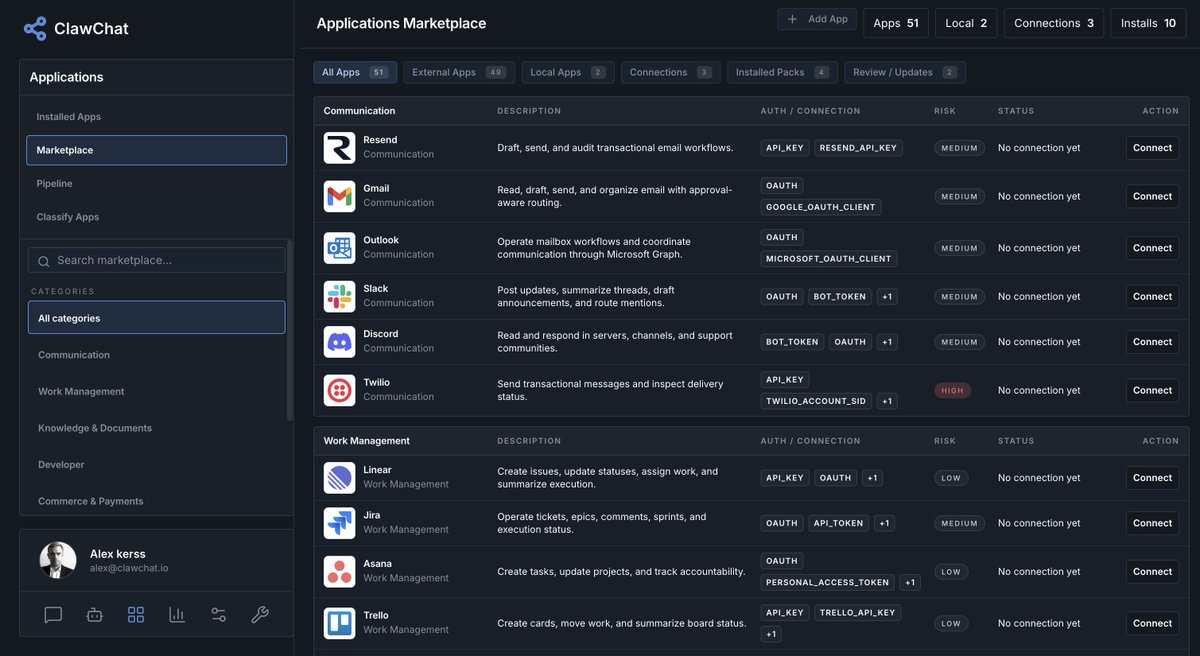The image size is (1200, 656).
Task: Connect the Discord app
Action: click(1152, 342)
